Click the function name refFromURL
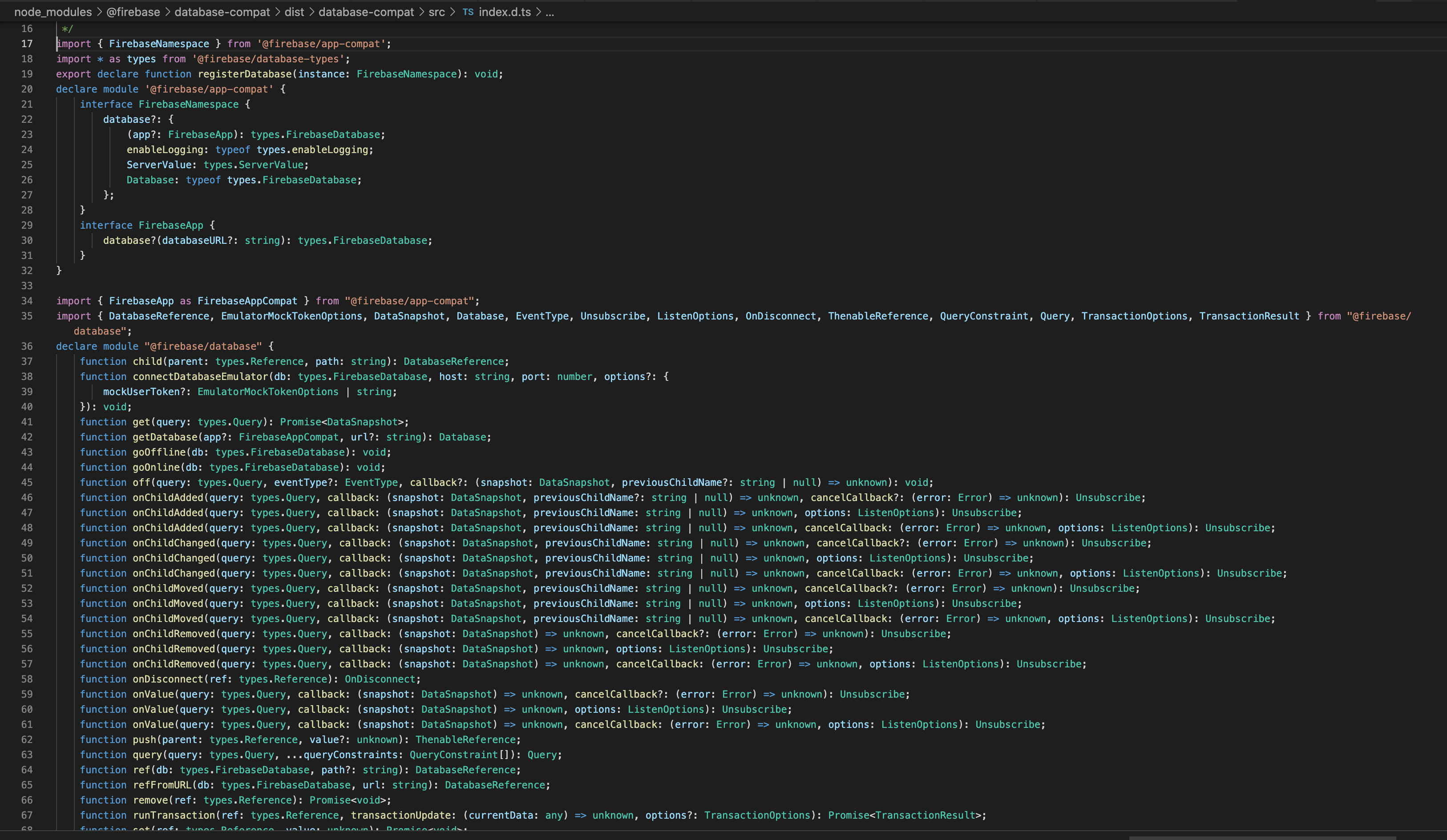The width and height of the screenshot is (1447, 840). [162, 785]
